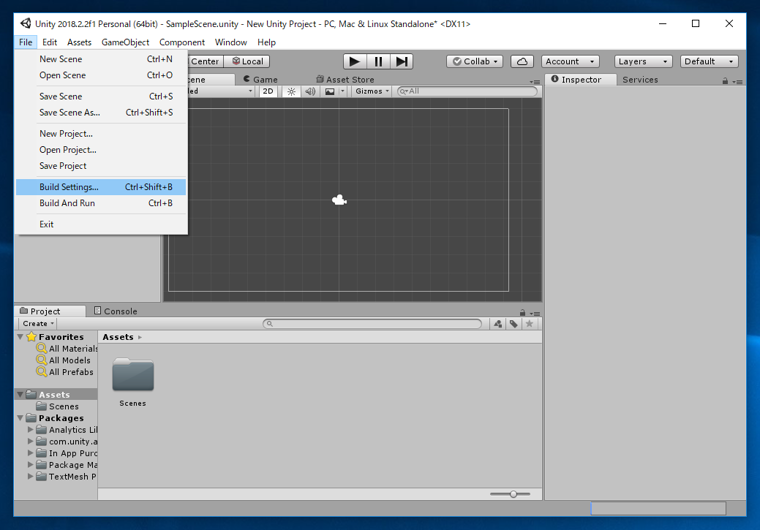Open the File menu

26,42
